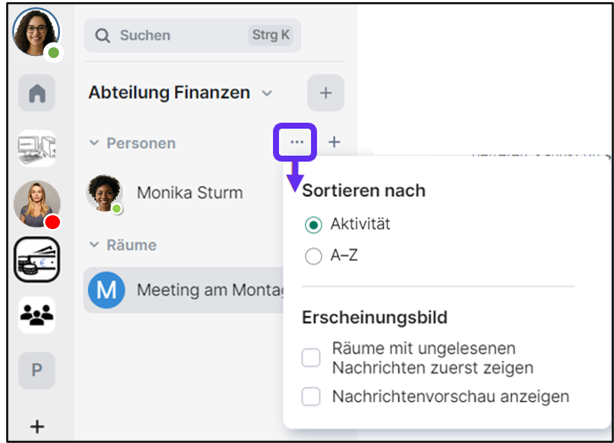Open the home icon in sidebar

(x=36, y=93)
